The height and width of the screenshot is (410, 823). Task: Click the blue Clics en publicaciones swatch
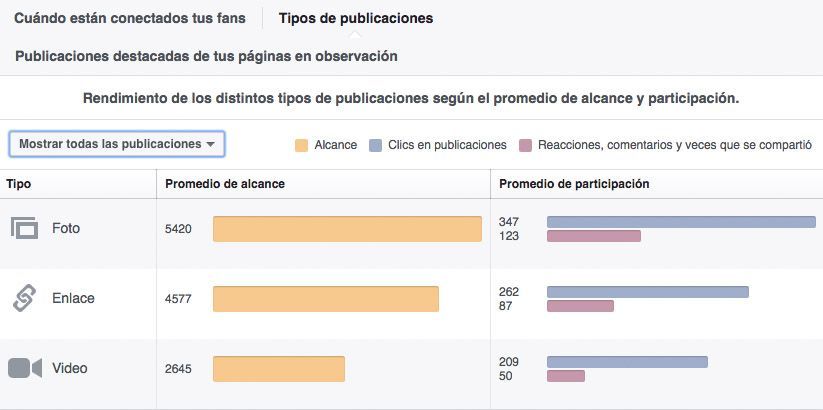click(x=375, y=145)
